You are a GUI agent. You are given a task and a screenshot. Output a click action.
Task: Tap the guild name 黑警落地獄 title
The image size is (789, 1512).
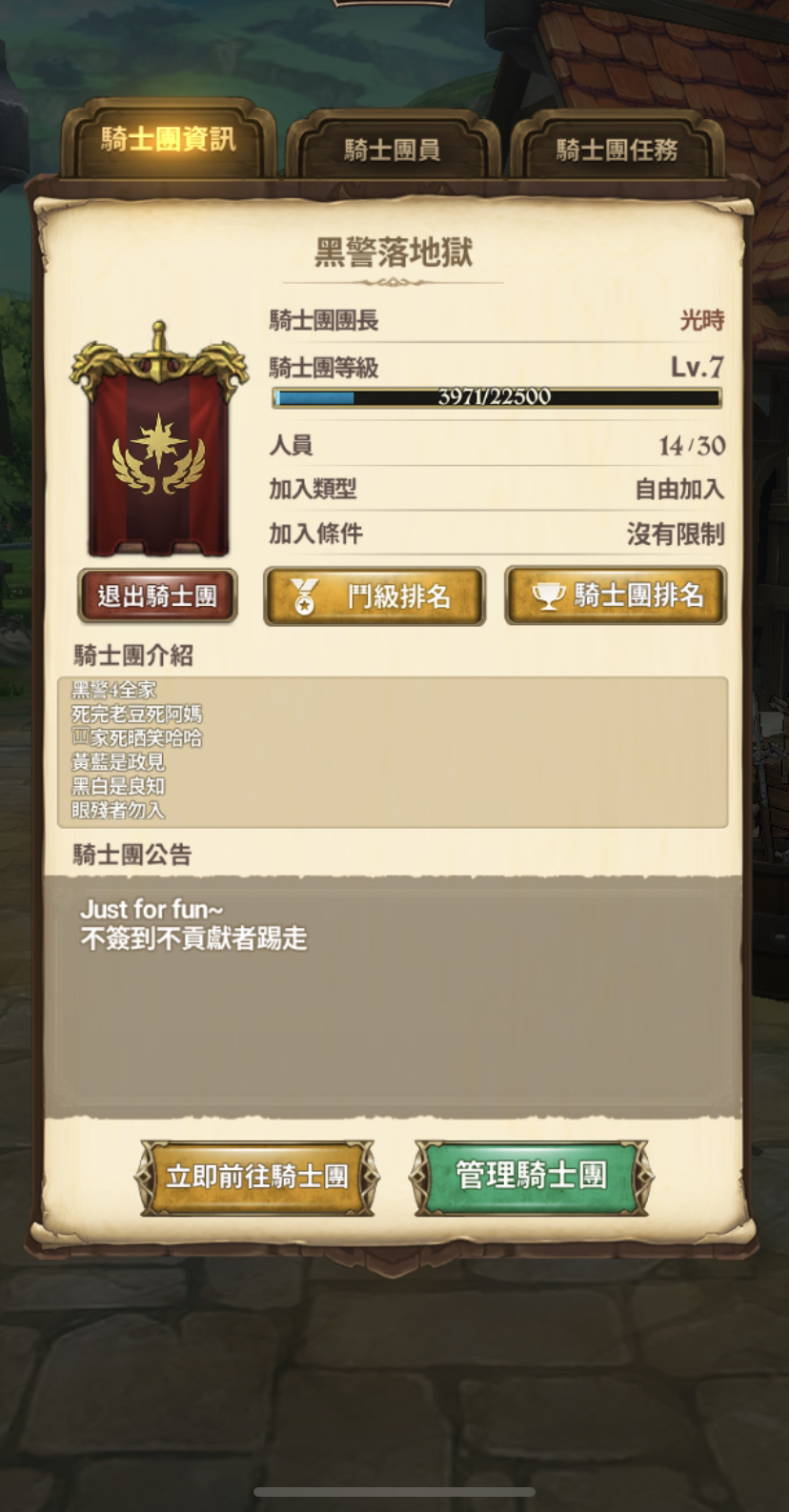(394, 253)
